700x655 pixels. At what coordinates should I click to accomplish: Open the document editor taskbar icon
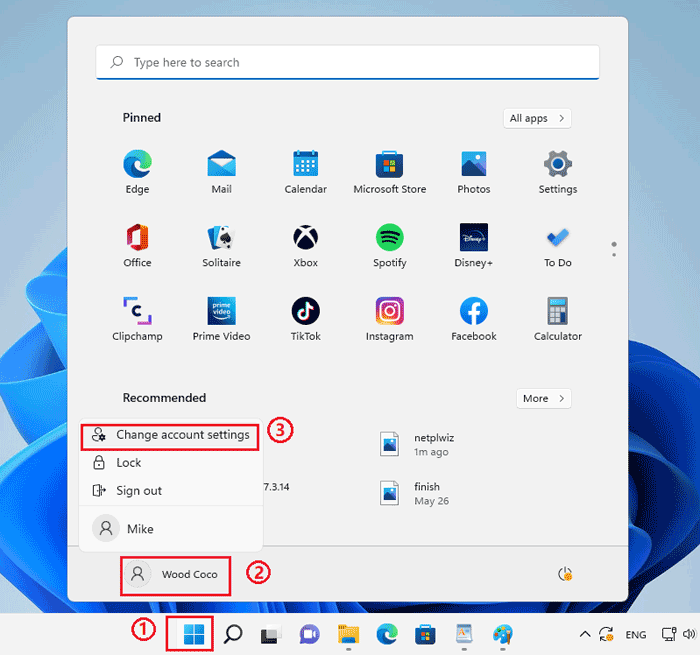464,634
